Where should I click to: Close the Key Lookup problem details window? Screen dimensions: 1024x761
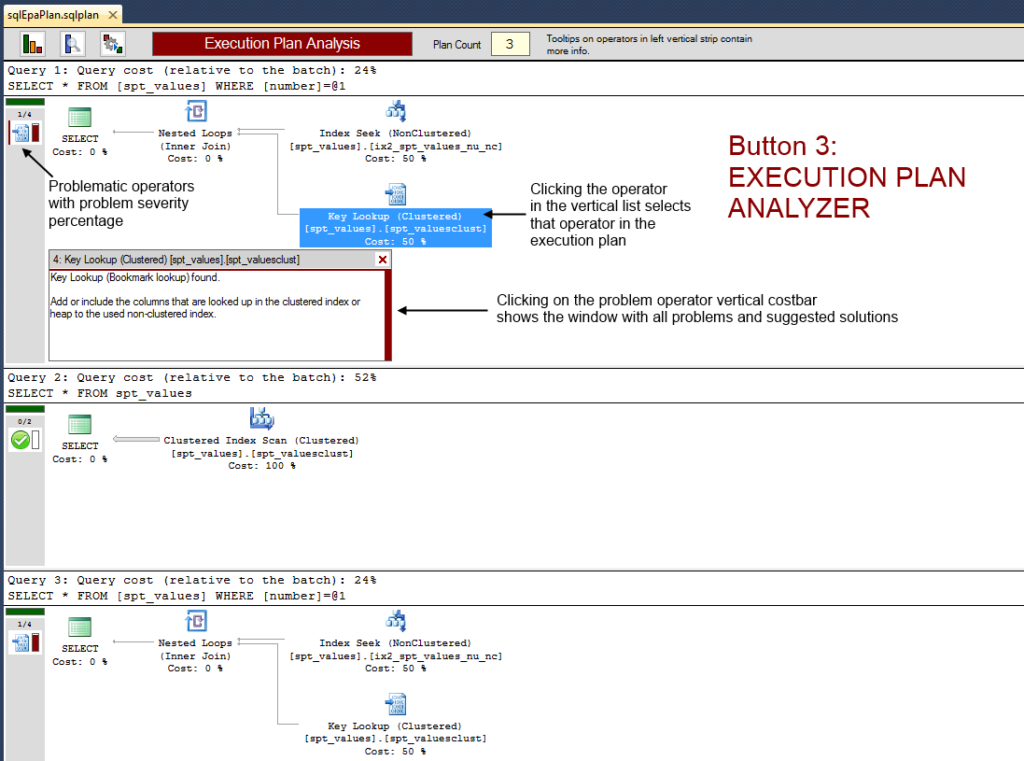[x=381, y=259]
